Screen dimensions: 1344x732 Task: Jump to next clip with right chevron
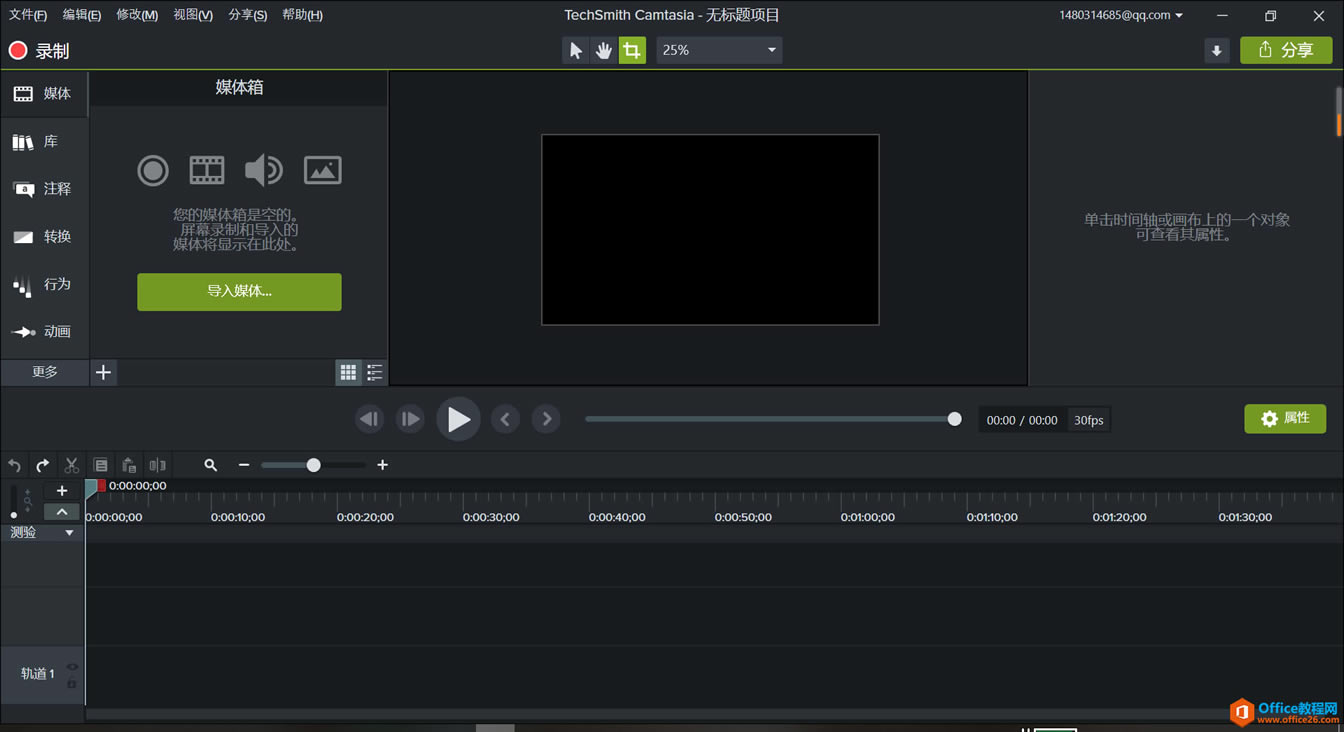click(546, 419)
